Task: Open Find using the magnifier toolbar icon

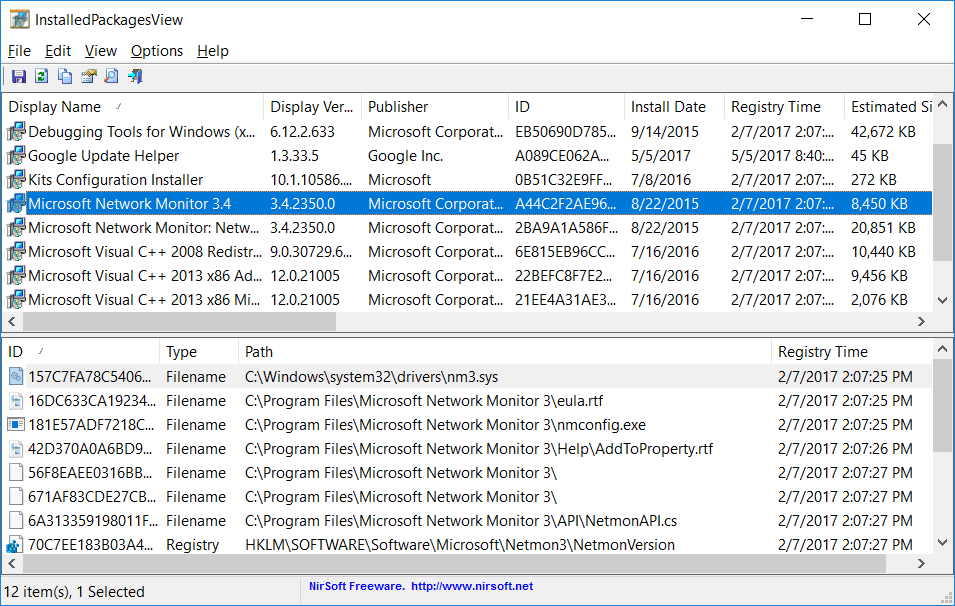Action: click(x=110, y=76)
